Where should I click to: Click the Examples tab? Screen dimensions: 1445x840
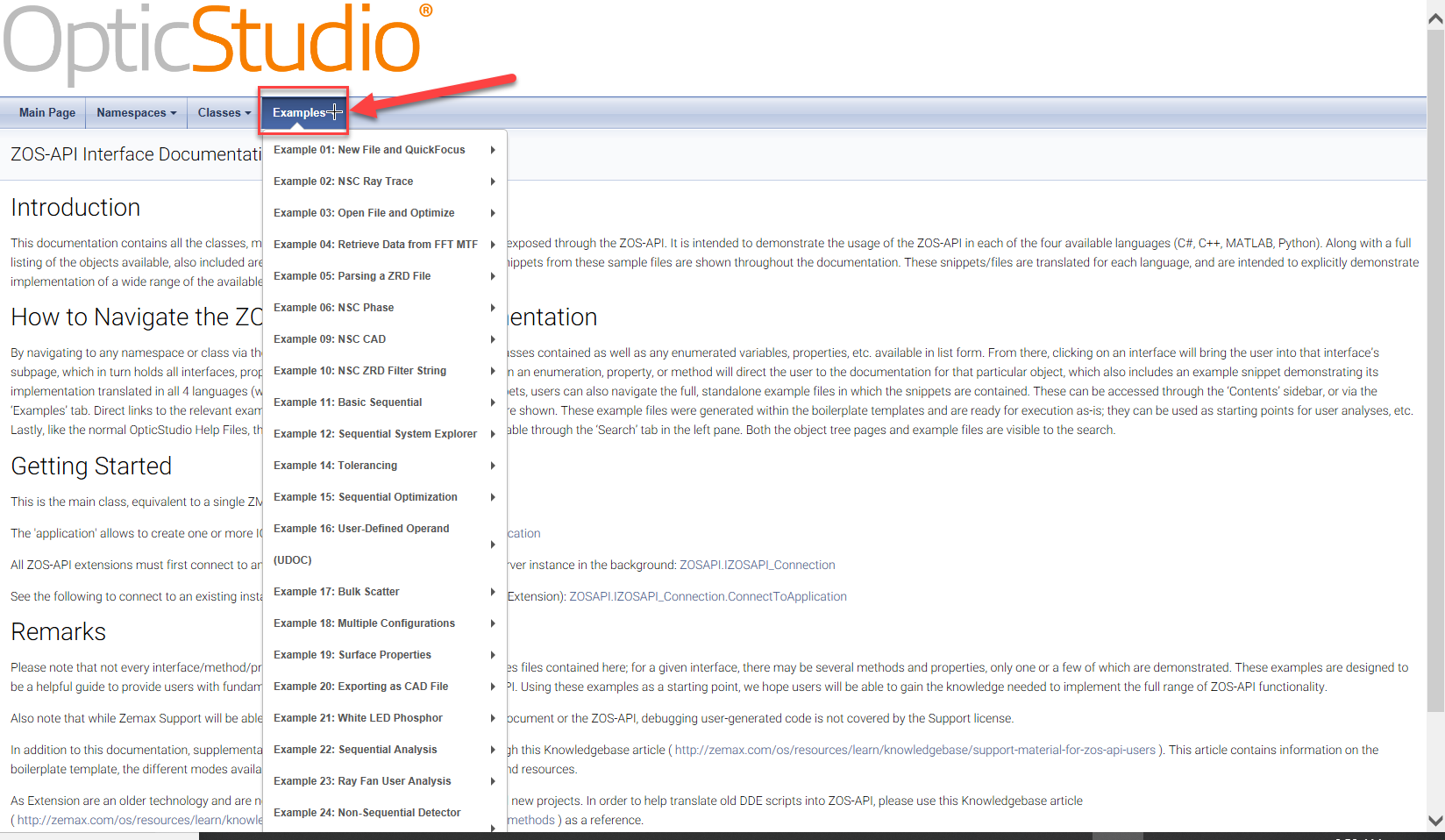coord(303,112)
